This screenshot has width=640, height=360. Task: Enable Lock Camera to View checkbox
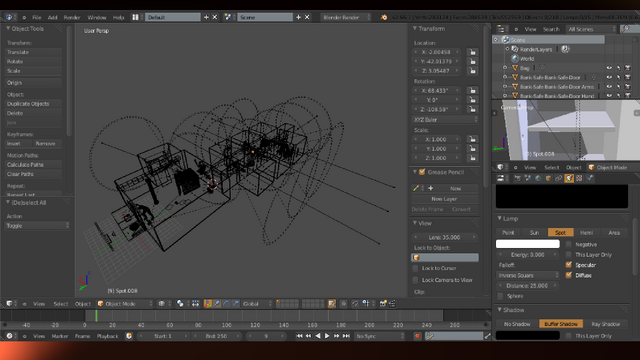[416, 280]
